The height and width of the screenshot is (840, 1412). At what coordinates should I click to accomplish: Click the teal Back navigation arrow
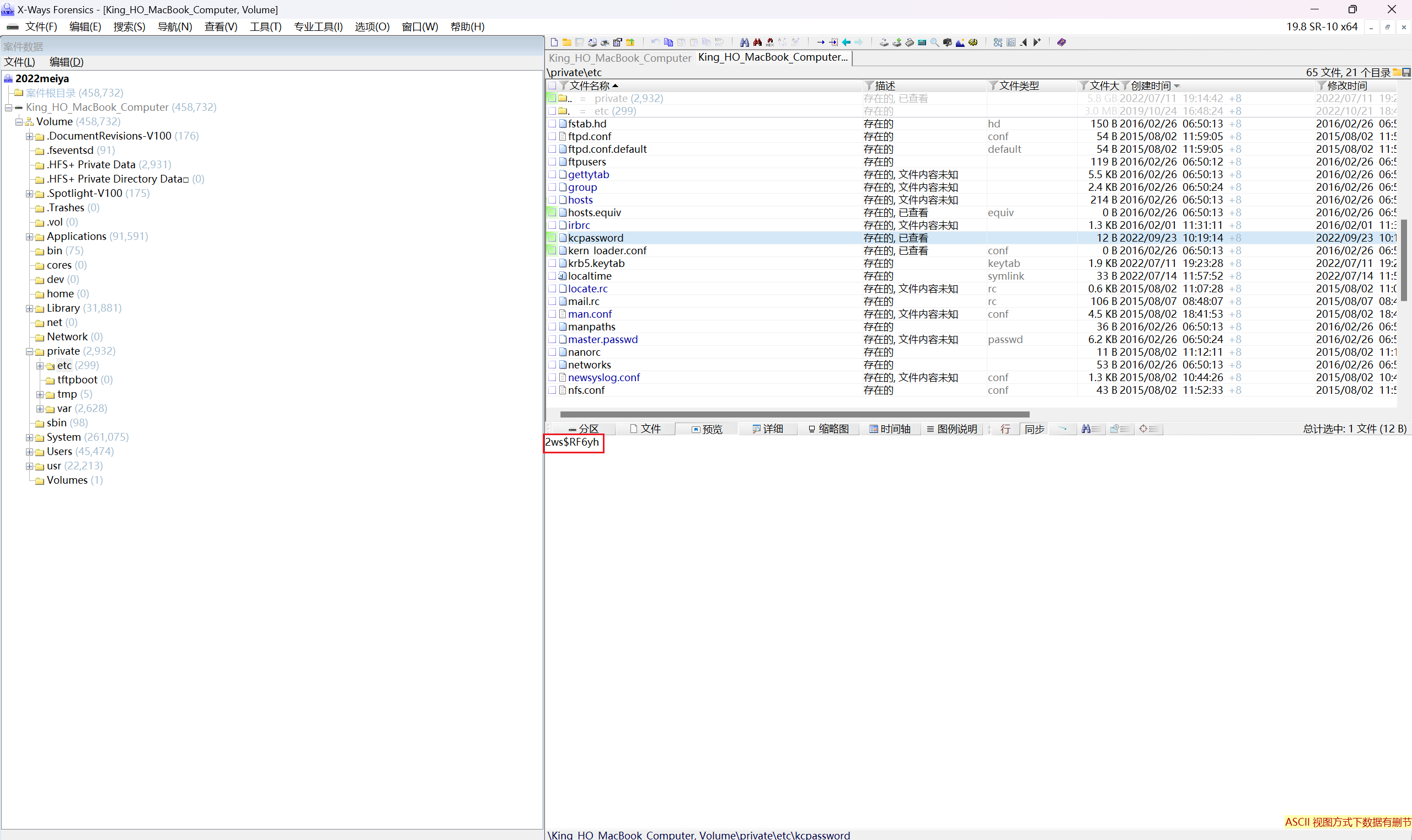846,42
